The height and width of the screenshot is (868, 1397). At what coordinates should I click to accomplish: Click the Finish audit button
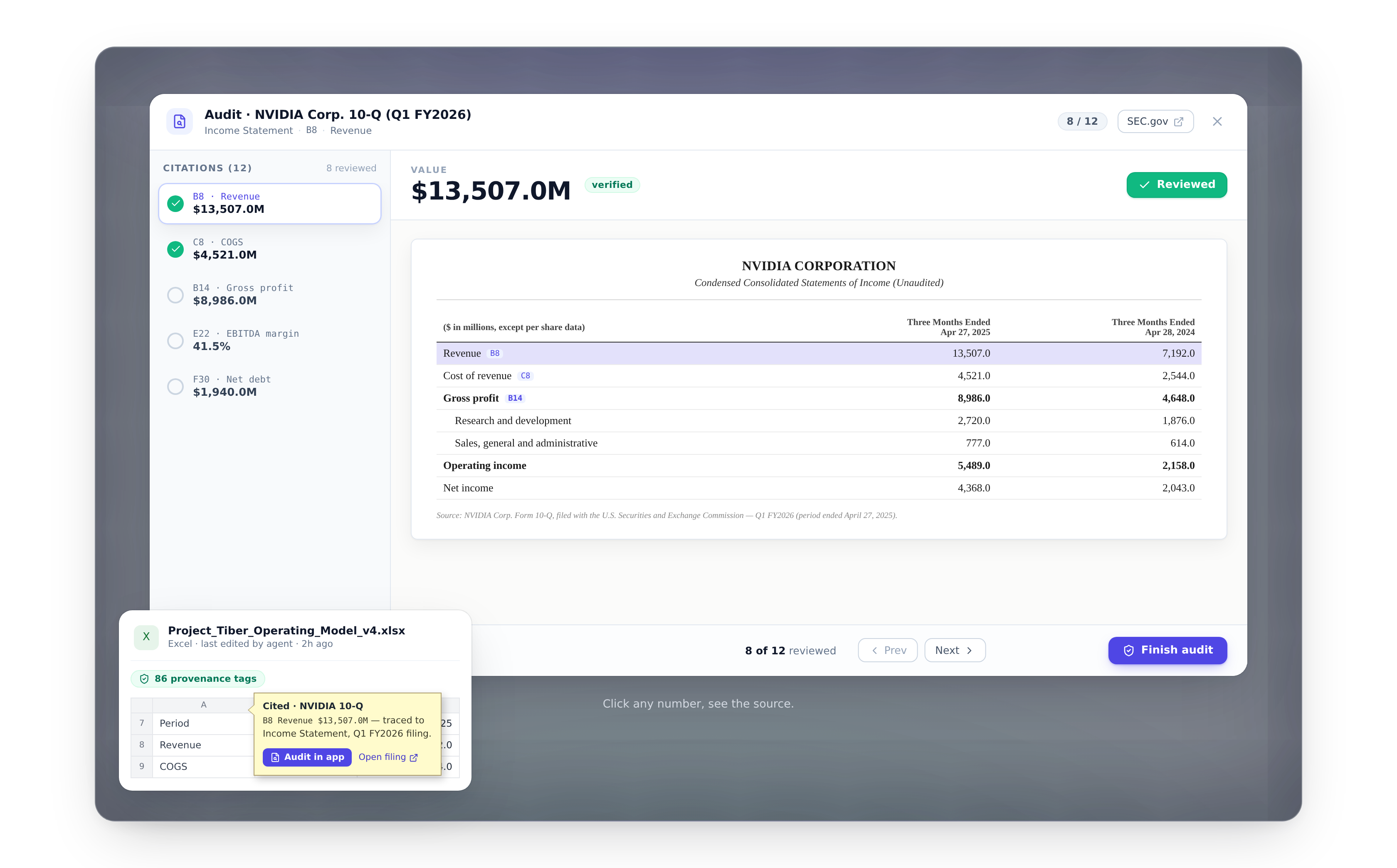coord(1167,650)
